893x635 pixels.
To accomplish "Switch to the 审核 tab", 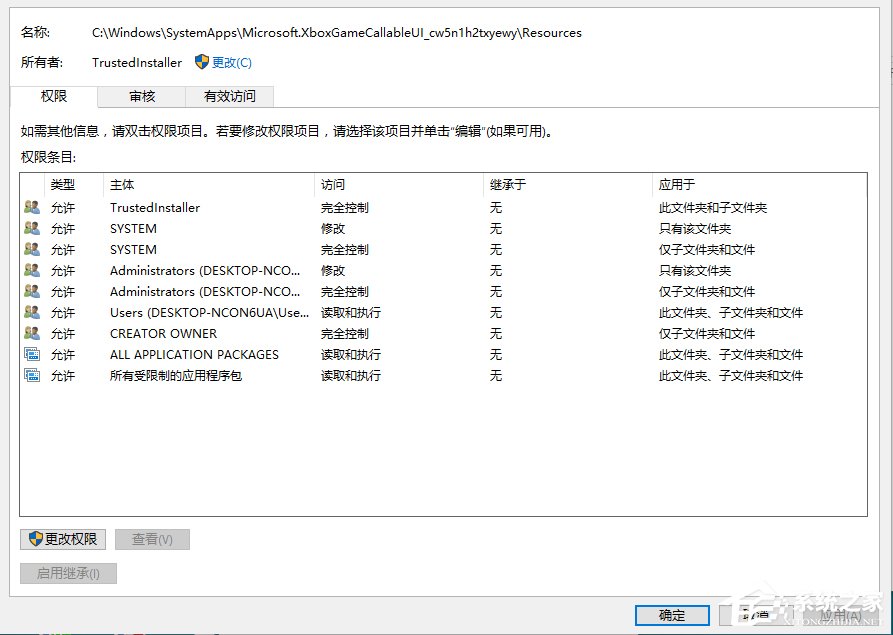I will [141, 96].
